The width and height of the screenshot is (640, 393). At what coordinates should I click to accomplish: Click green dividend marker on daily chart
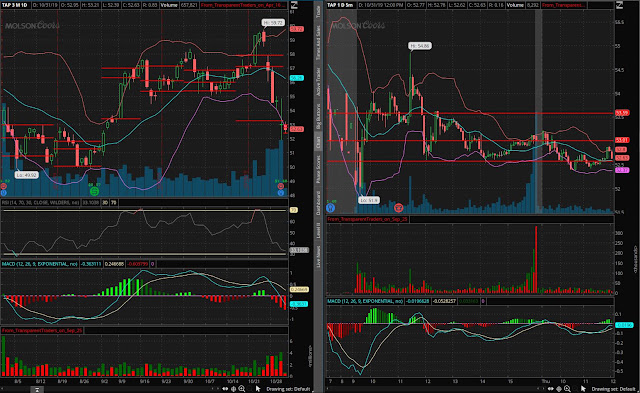94,191
